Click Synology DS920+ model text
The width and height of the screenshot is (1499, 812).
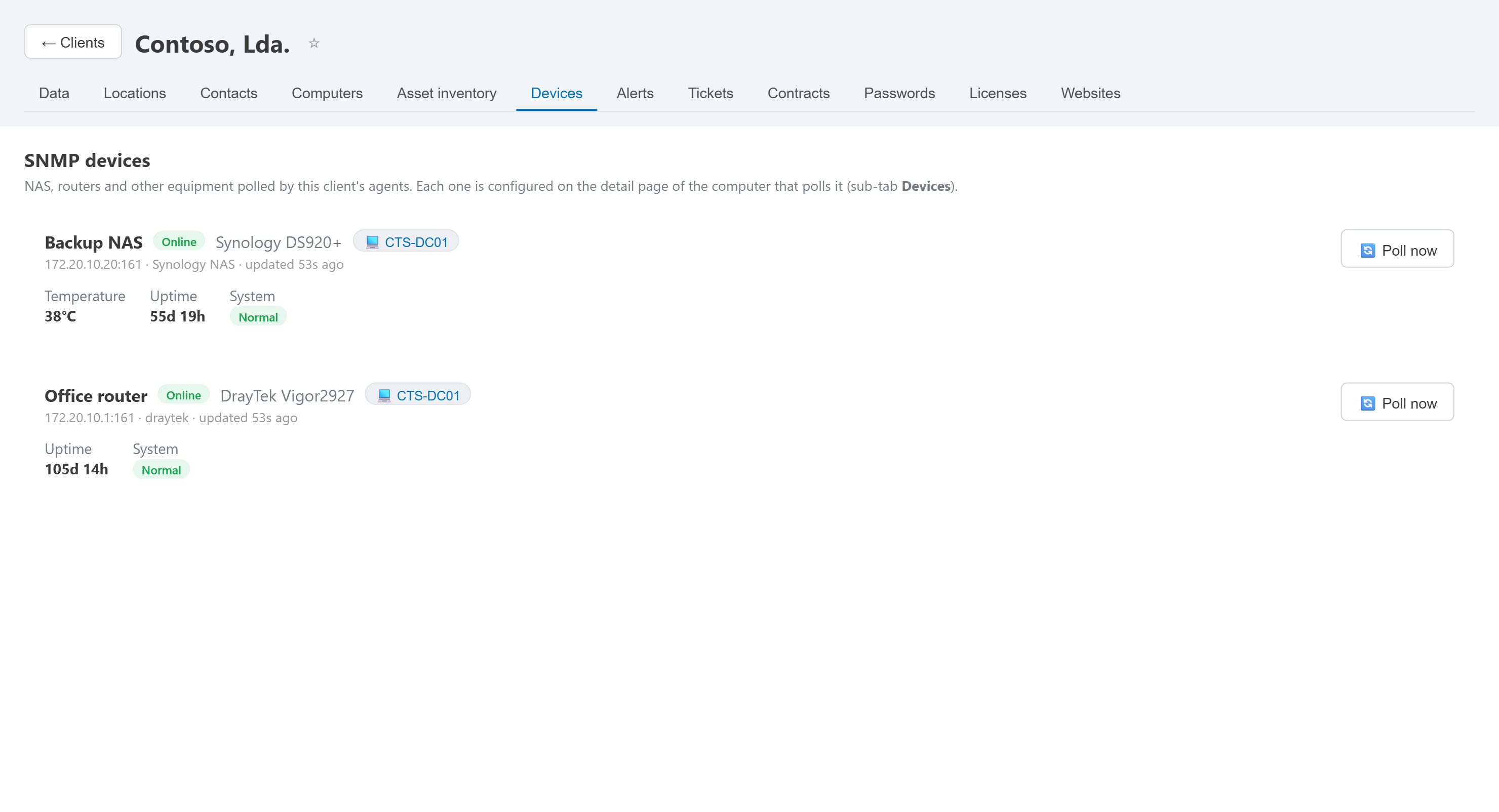(278, 242)
